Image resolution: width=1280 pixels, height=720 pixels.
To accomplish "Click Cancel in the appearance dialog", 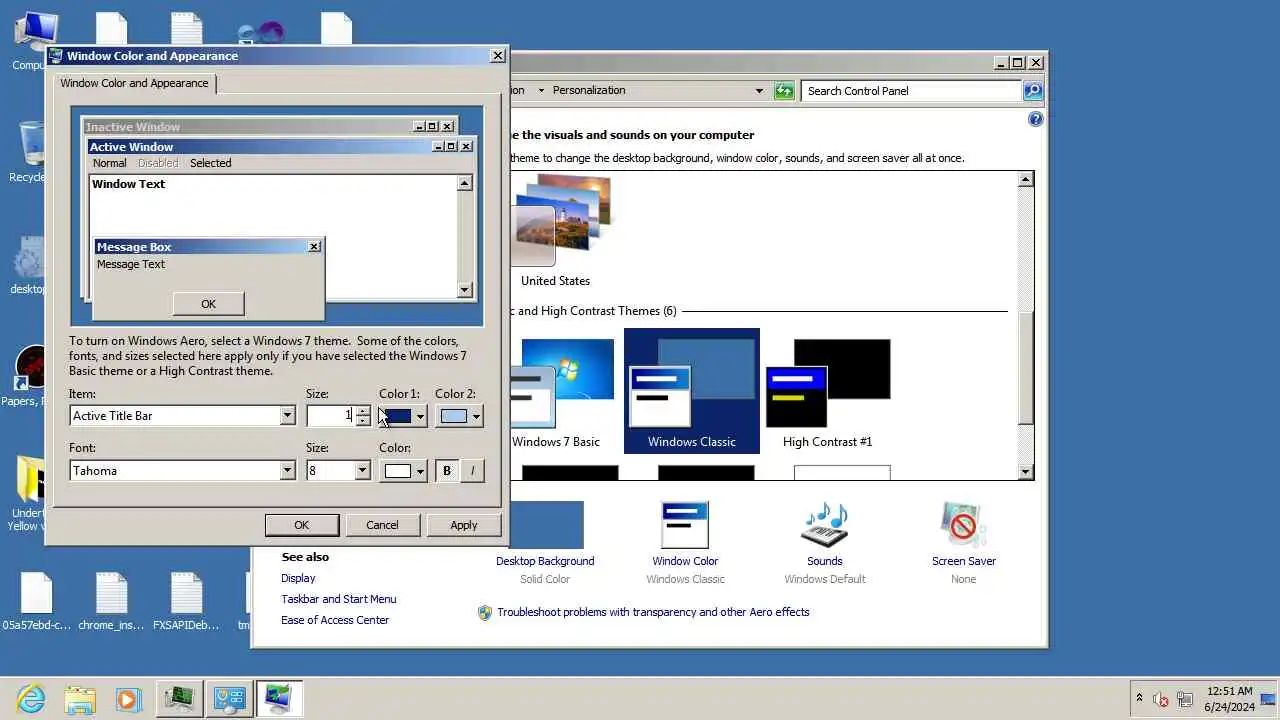I will pyautogui.click(x=382, y=525).
